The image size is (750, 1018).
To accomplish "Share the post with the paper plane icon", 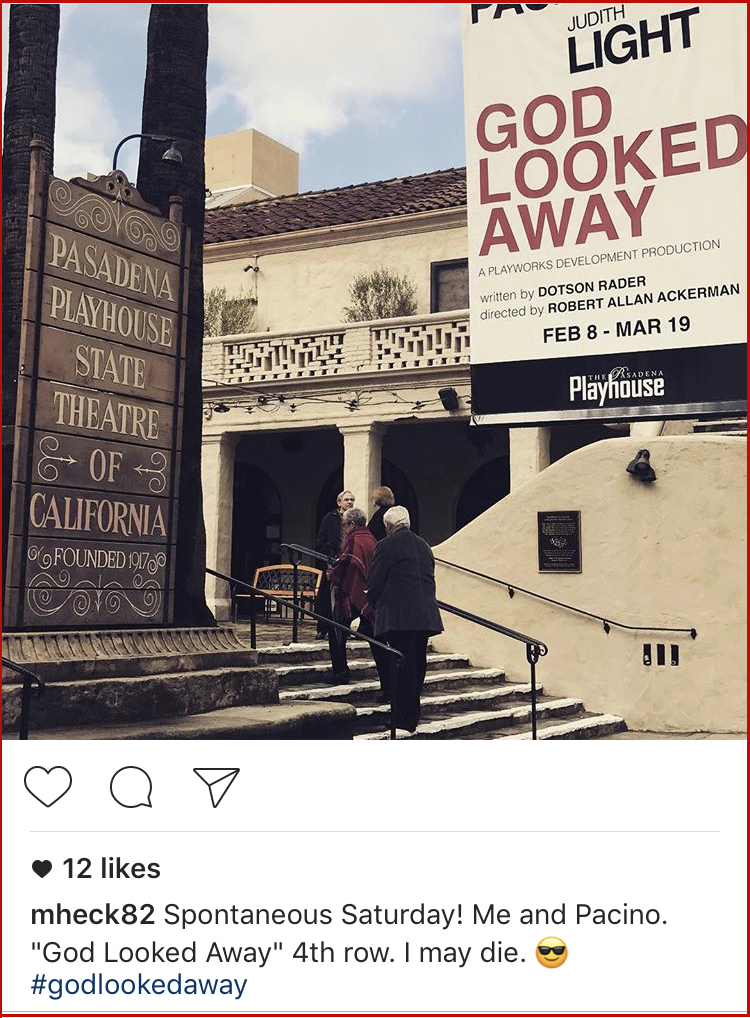I will click(x=216, y=787).
